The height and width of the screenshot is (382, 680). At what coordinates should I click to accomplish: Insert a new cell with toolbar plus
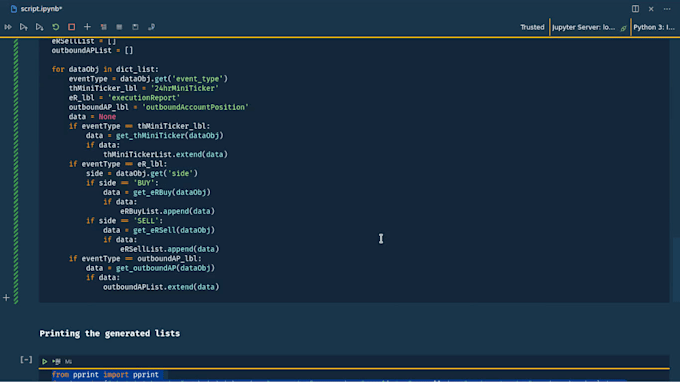(x=87, y=27)
